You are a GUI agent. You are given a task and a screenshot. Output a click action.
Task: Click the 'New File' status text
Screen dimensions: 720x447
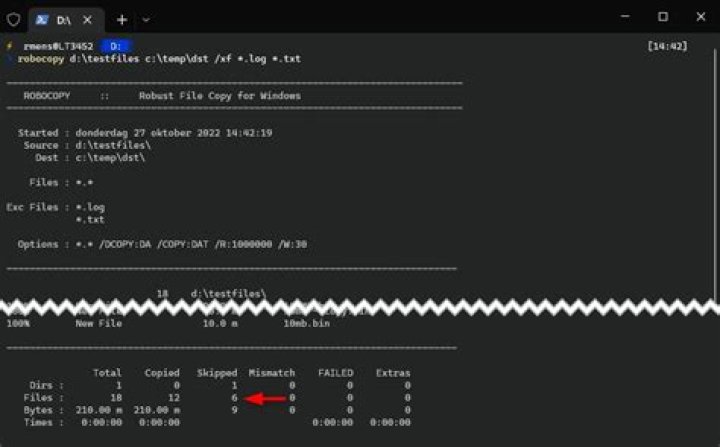(x=99, y=323)
